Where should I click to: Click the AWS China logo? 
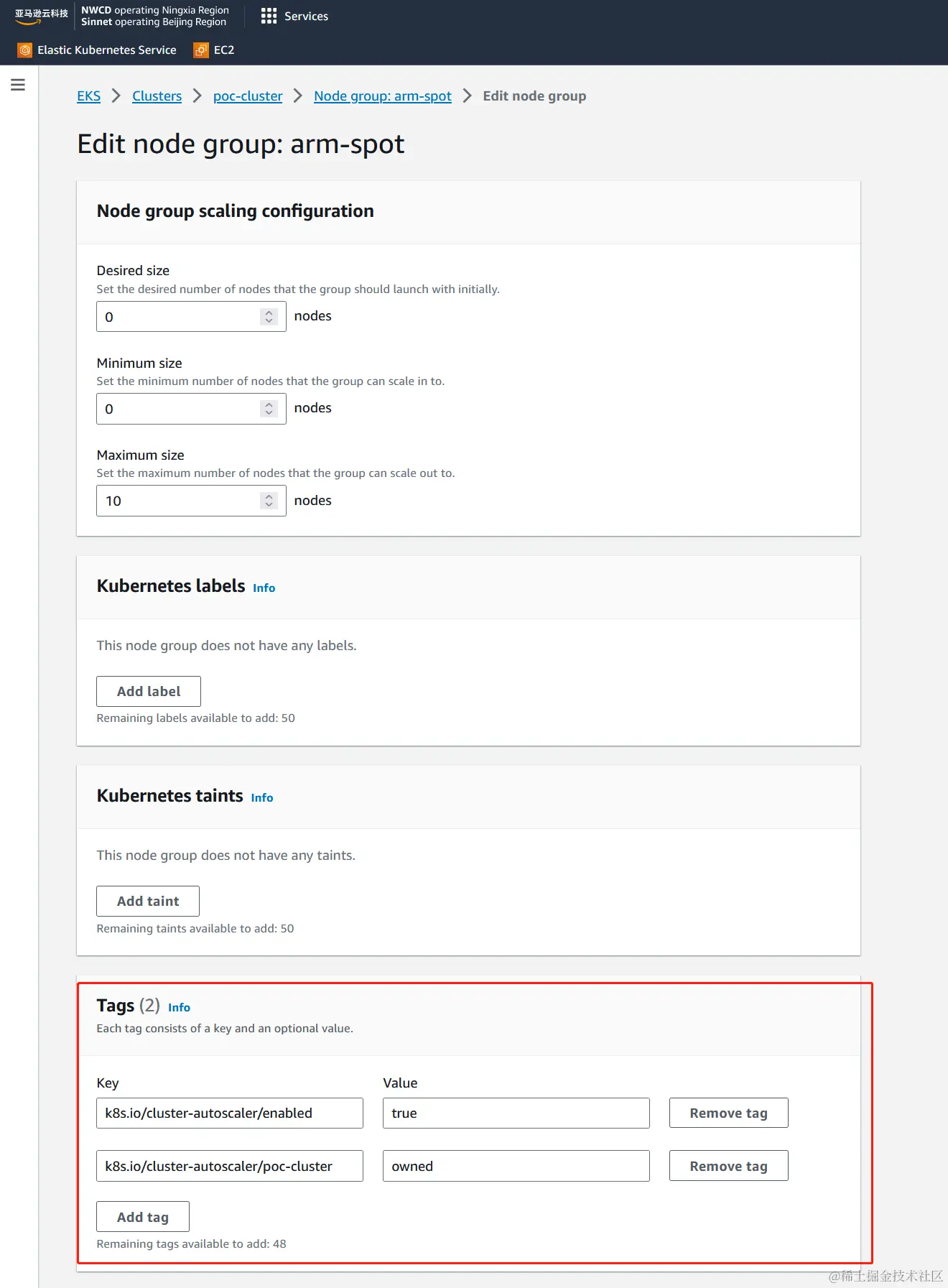41,16
